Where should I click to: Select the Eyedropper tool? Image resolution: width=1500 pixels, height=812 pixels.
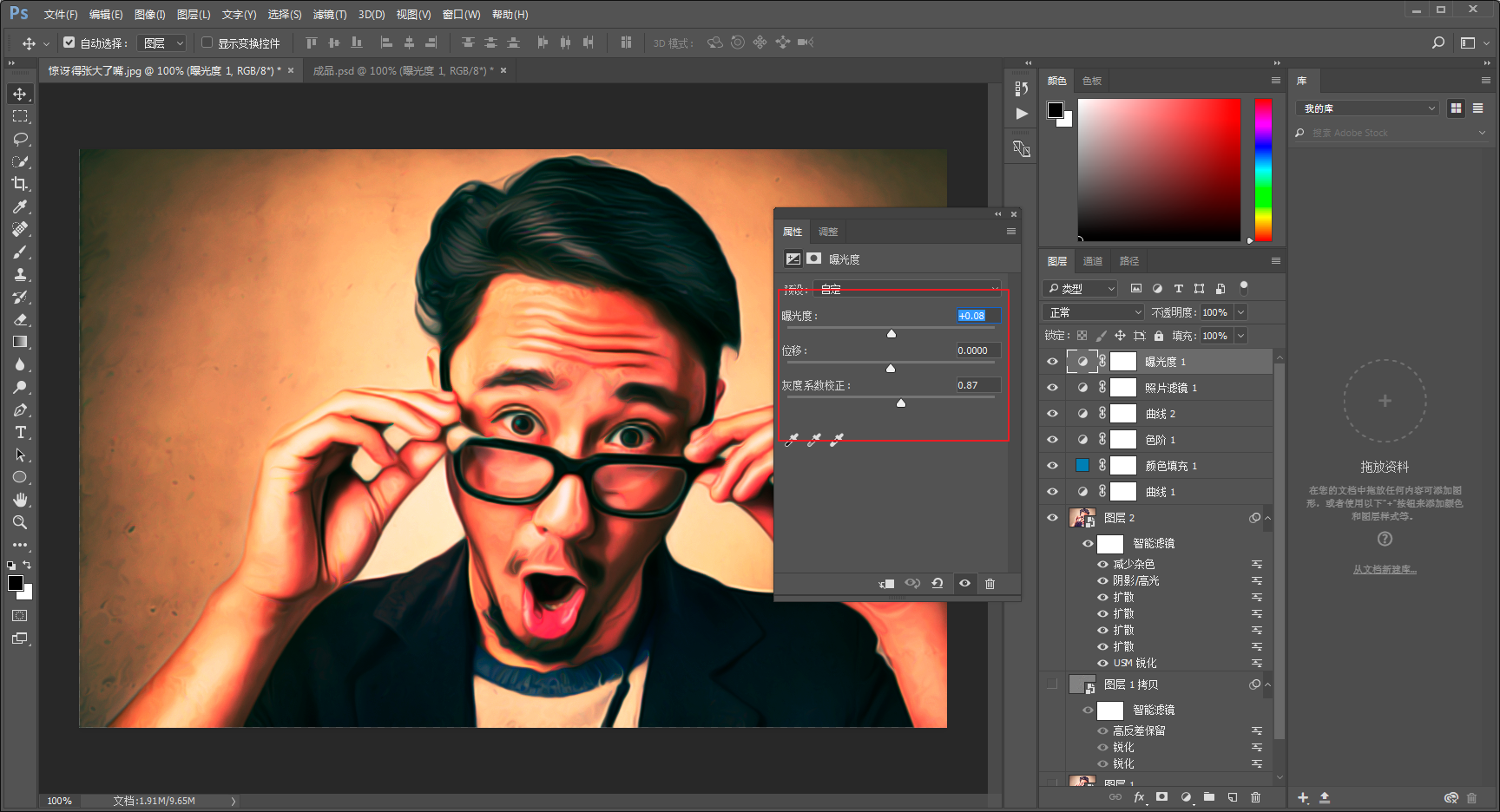[20, 206]
